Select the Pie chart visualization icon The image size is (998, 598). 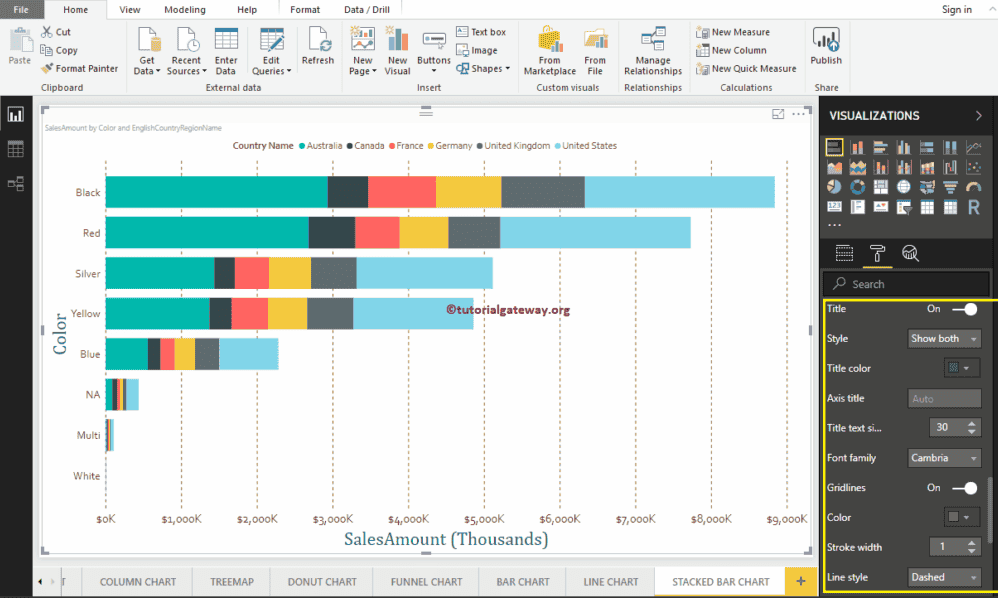[835, 186]
